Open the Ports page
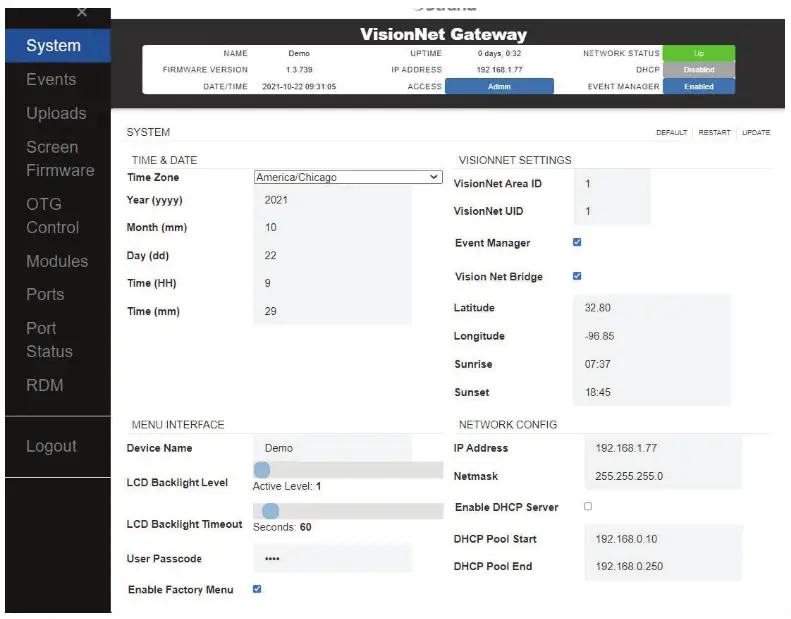The width and height of the screenshot is (791, 619). pyautogui.click(x=45, y=294)
